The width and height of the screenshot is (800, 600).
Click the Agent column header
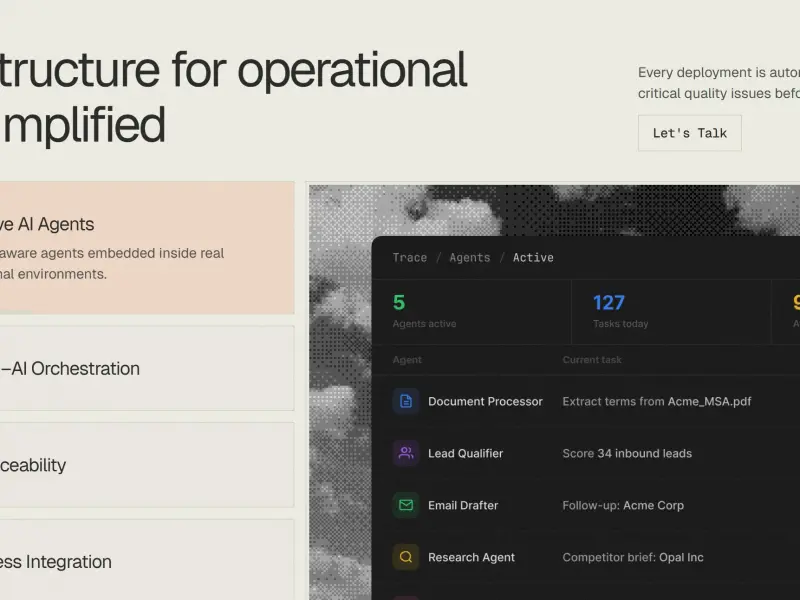tap(407, 360)
